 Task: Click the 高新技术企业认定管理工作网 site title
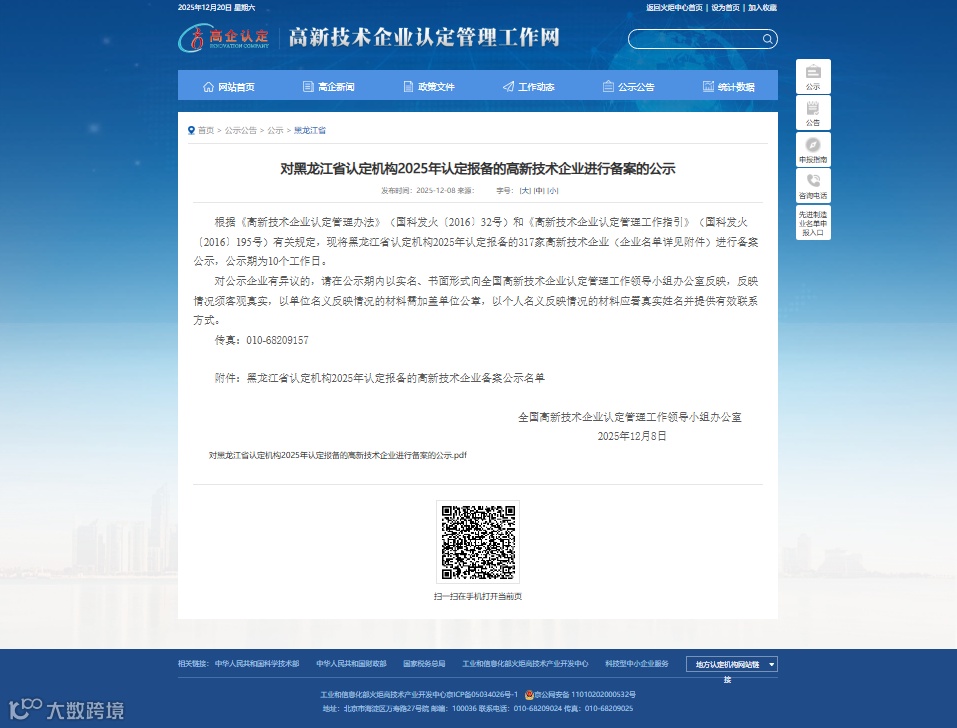click(424, 37)
